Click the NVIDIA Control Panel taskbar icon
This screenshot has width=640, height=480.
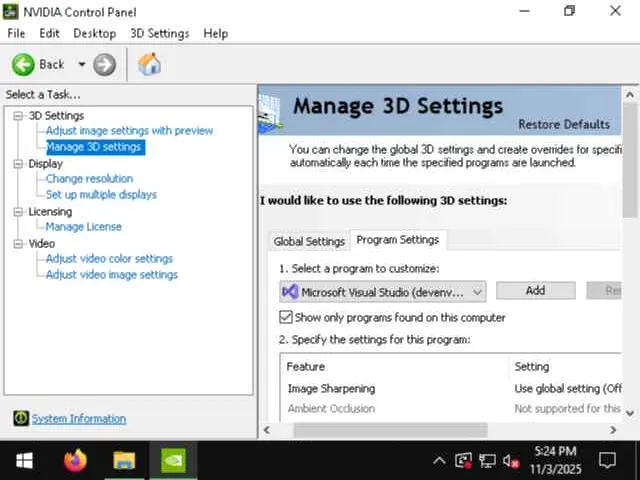coord(173,460)
